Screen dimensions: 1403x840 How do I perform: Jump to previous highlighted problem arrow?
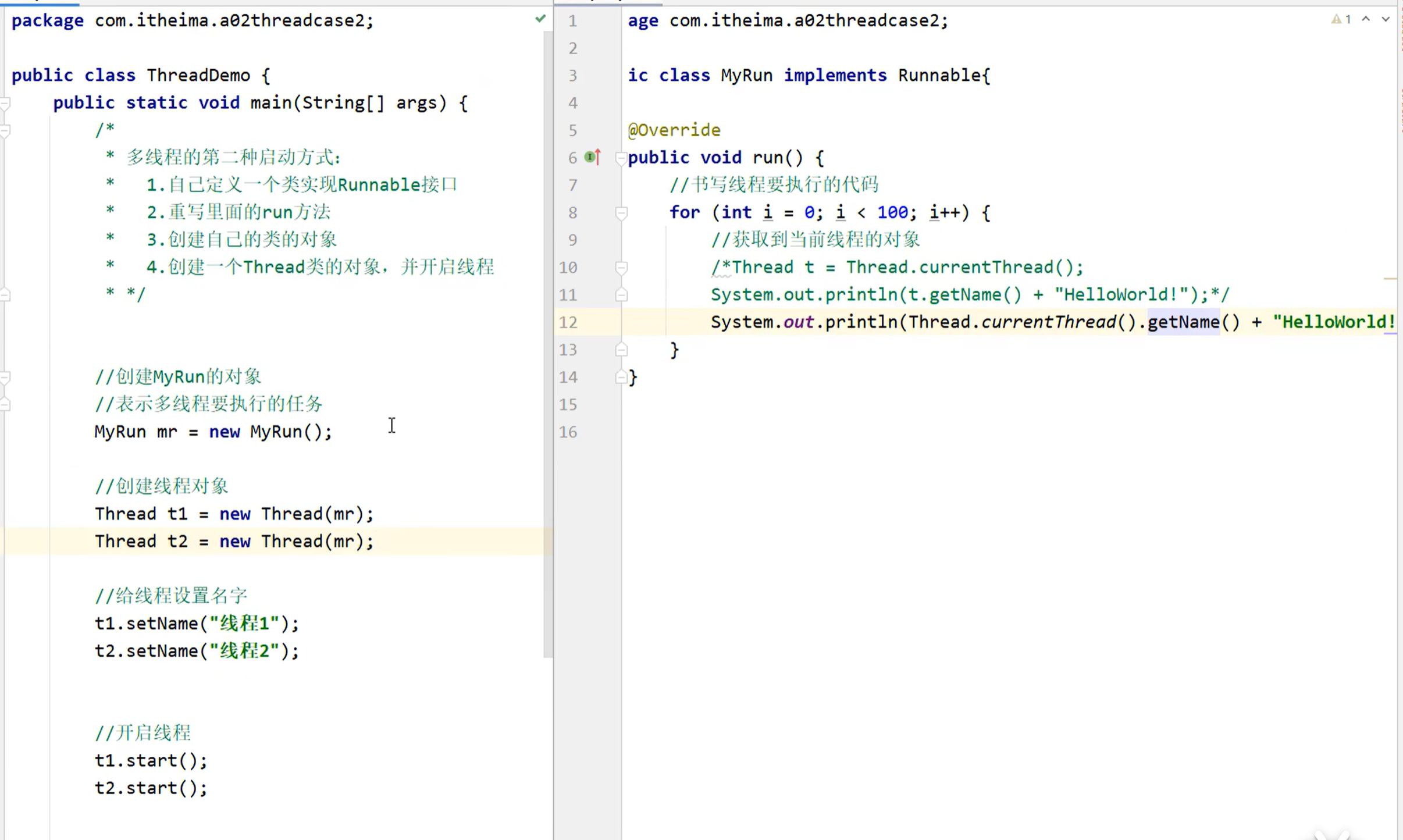[1366, 20]
